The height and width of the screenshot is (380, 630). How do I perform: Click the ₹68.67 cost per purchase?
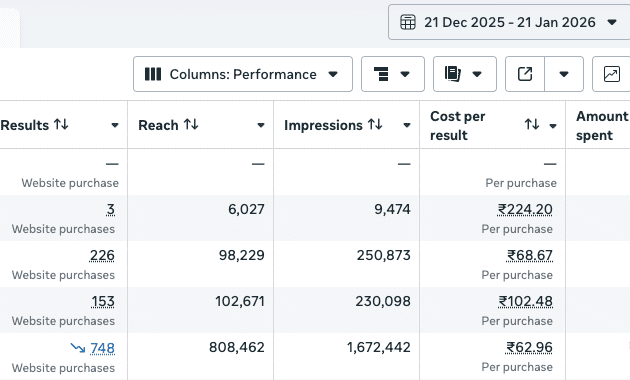click(x=530, y=255)
